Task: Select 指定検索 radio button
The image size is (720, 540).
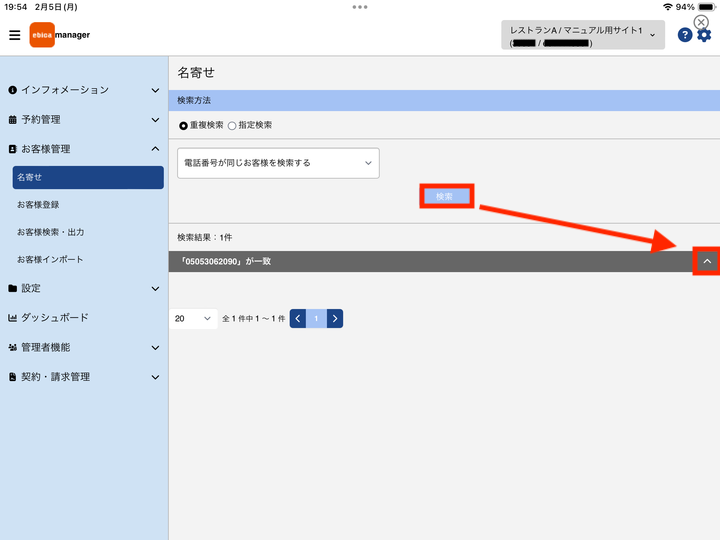Action: pos(232,125)
